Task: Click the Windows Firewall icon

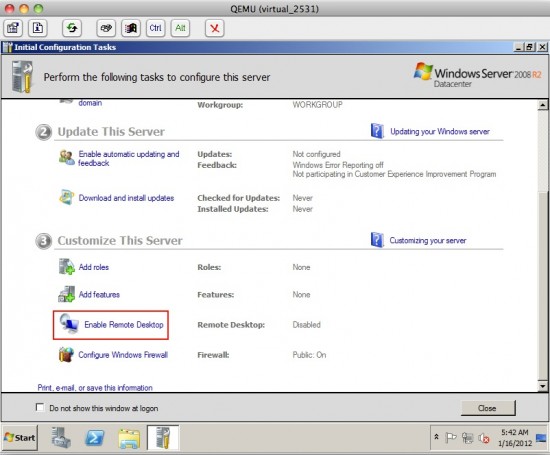Action: [66, 354]
